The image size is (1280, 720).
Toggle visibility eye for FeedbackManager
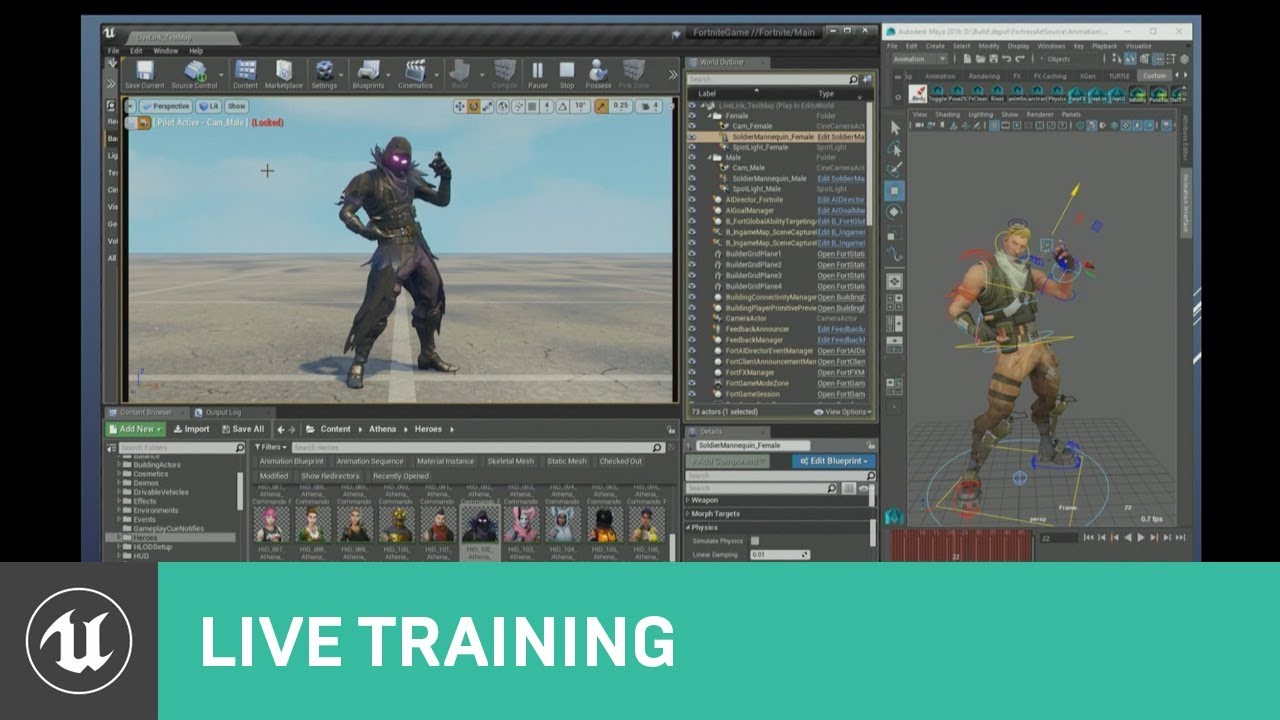[x=691, y=340]
